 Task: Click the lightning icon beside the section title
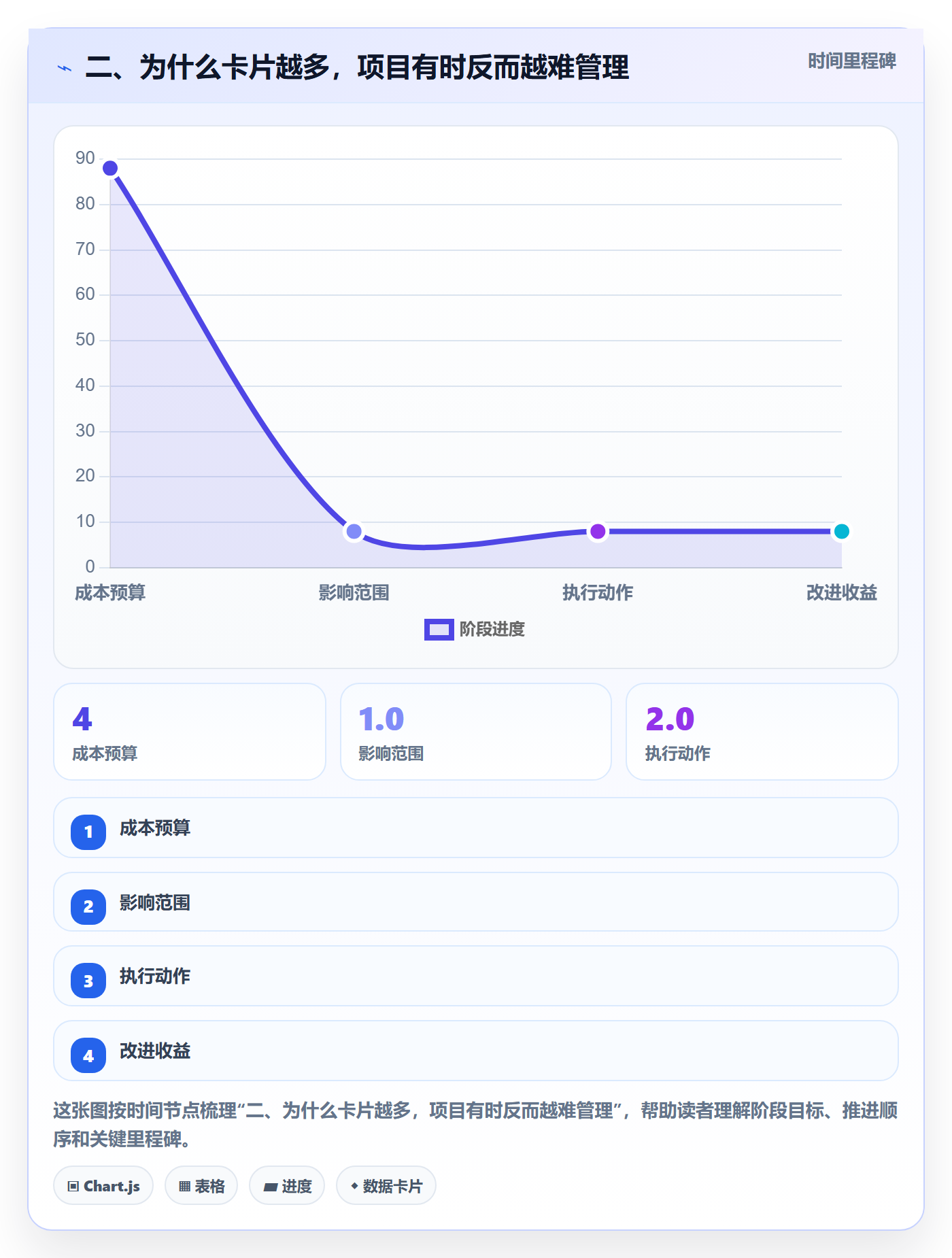[65, 68]
